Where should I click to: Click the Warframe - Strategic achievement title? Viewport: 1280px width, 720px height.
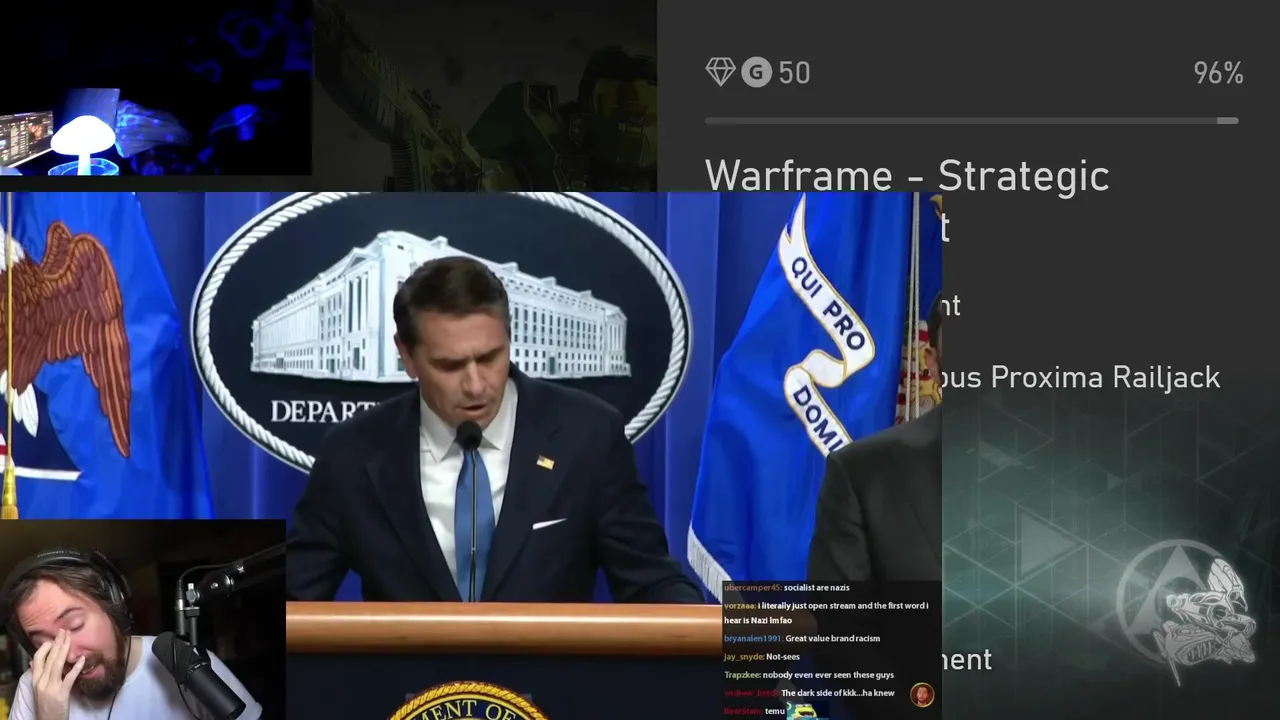coord(907,176)
